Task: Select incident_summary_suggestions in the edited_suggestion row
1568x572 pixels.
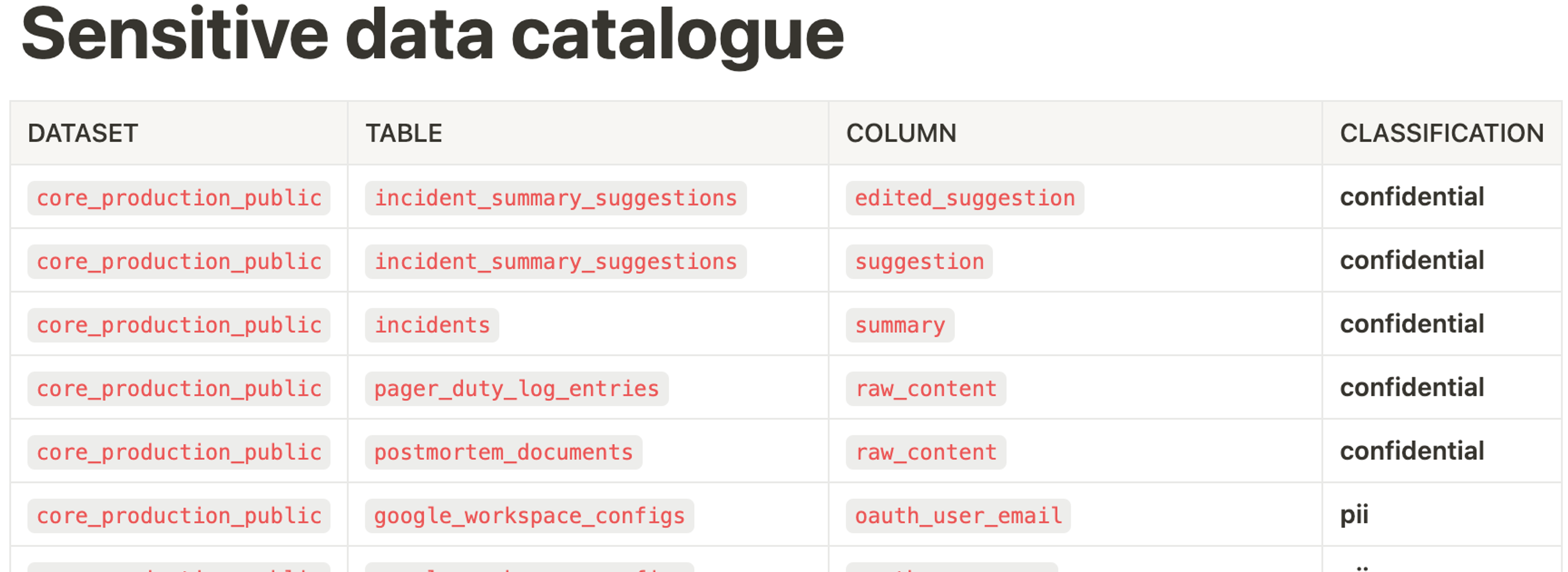Action: pyautogui.click(x=555, y=198)
